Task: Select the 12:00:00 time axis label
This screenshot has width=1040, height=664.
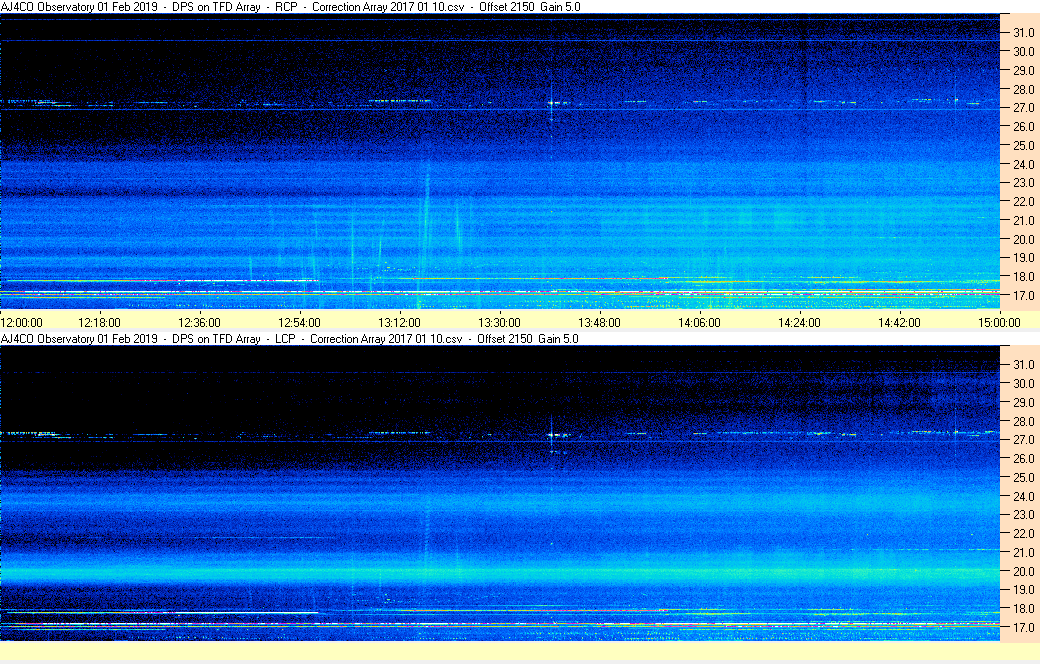Action: 21,322
